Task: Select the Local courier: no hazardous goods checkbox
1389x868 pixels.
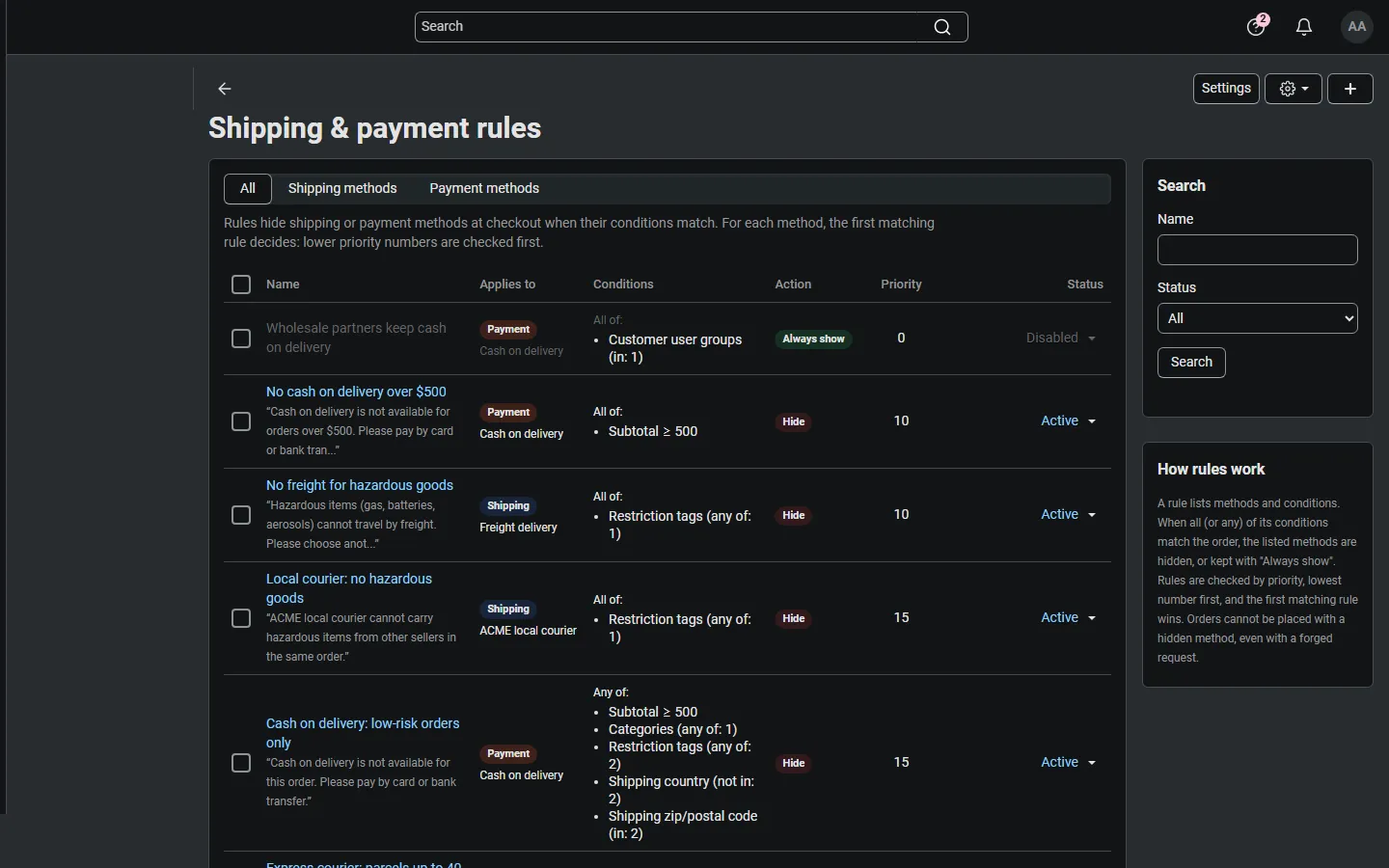Action: tap(241, 618)
